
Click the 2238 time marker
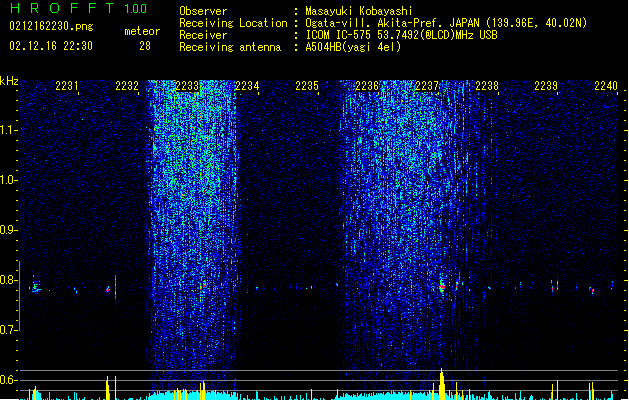pos(487,86)
